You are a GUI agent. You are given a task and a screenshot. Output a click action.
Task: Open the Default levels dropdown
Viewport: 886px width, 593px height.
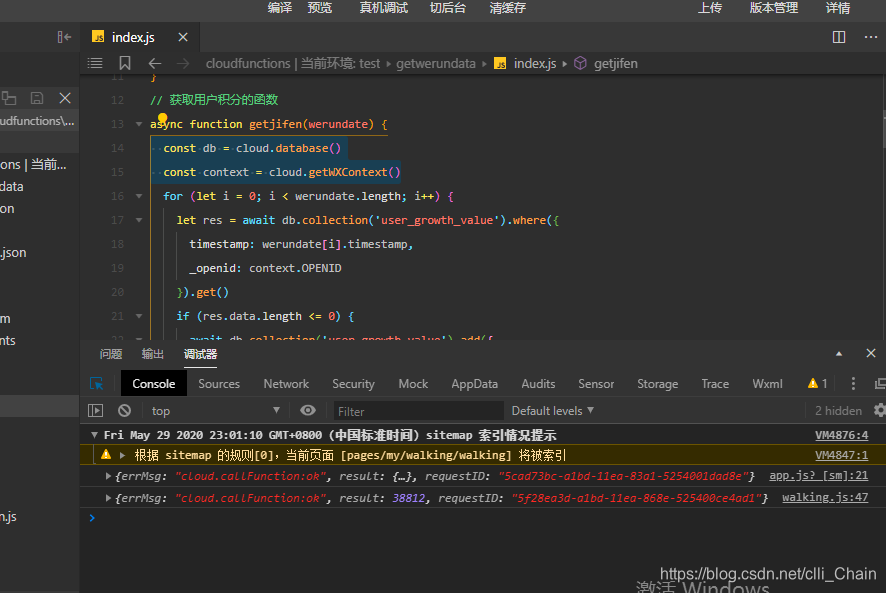[553, 410]
